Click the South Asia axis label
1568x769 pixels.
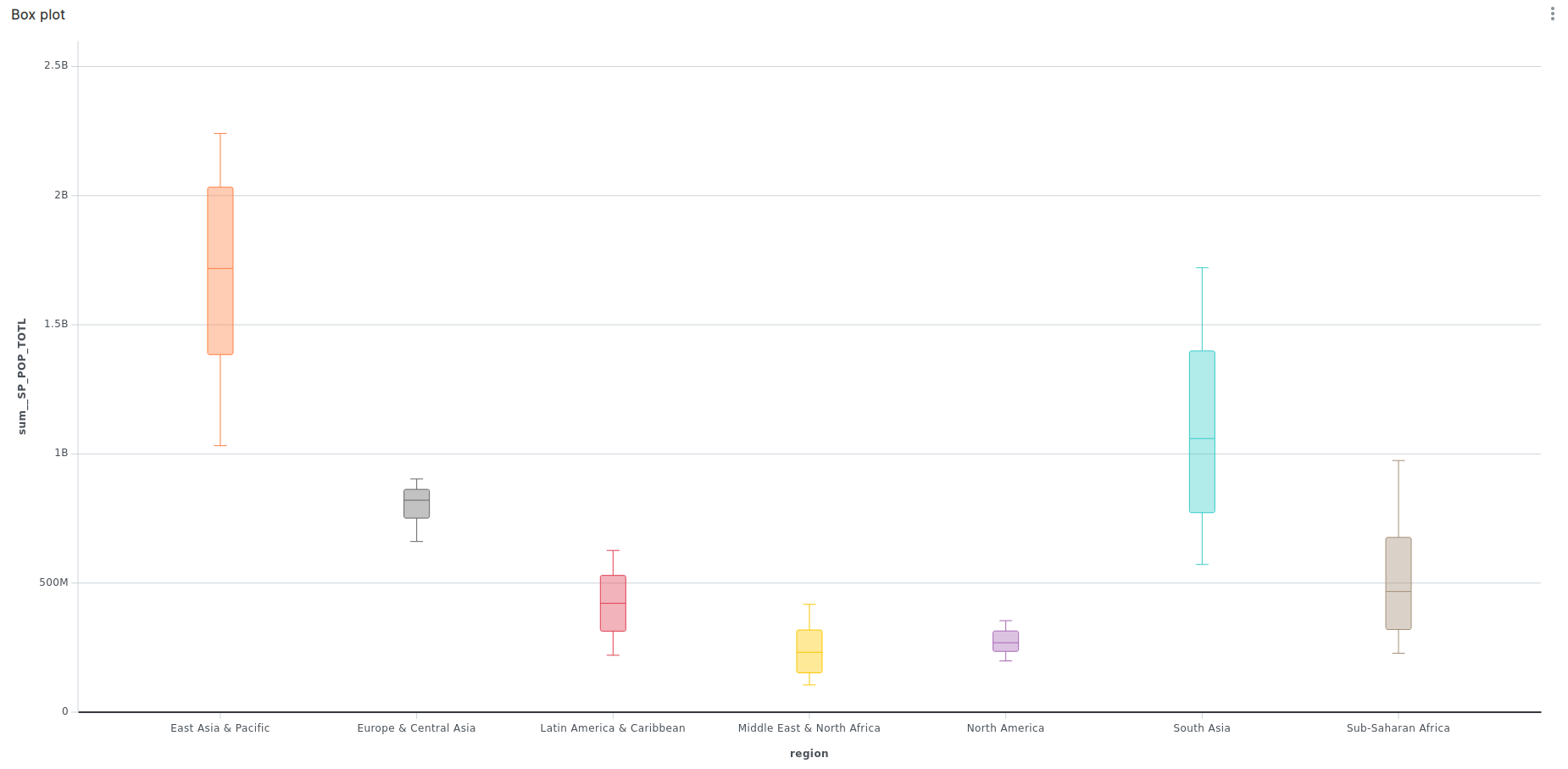click(x=1202, y=728)
